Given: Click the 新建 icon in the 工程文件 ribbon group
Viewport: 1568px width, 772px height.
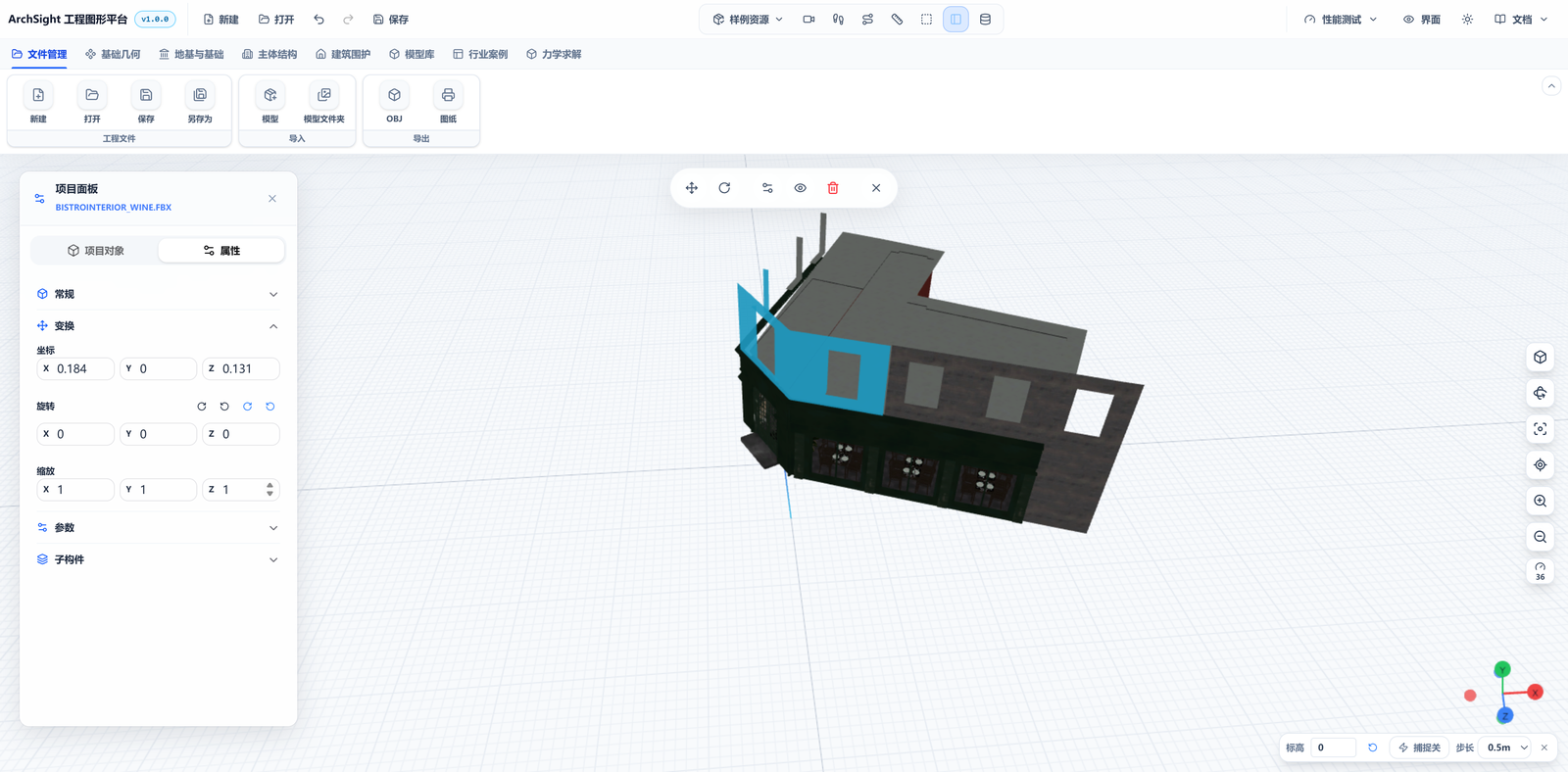Looking at the screenshot, I should point(38,95).
